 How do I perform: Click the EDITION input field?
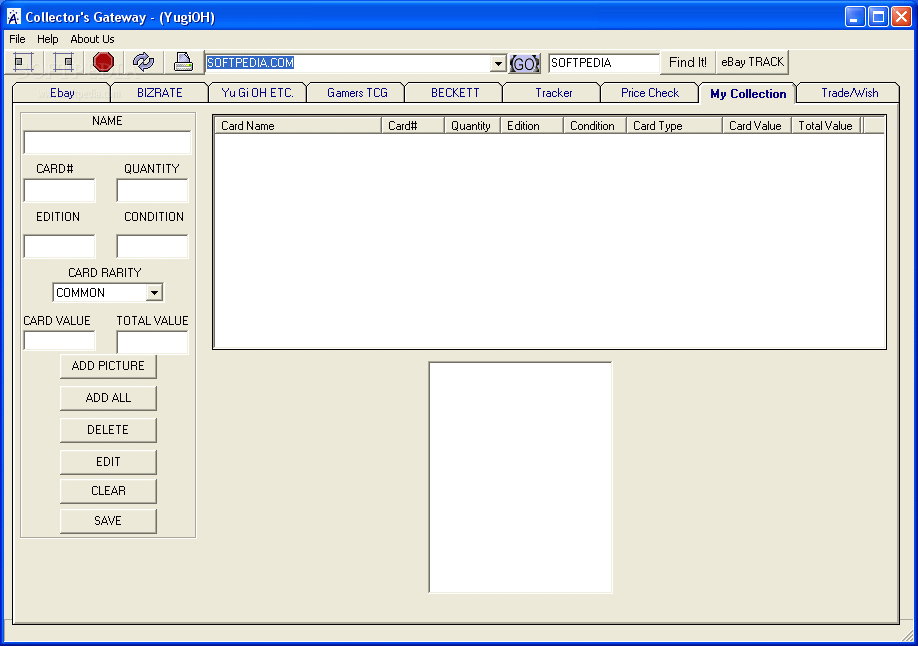point(59,246)
